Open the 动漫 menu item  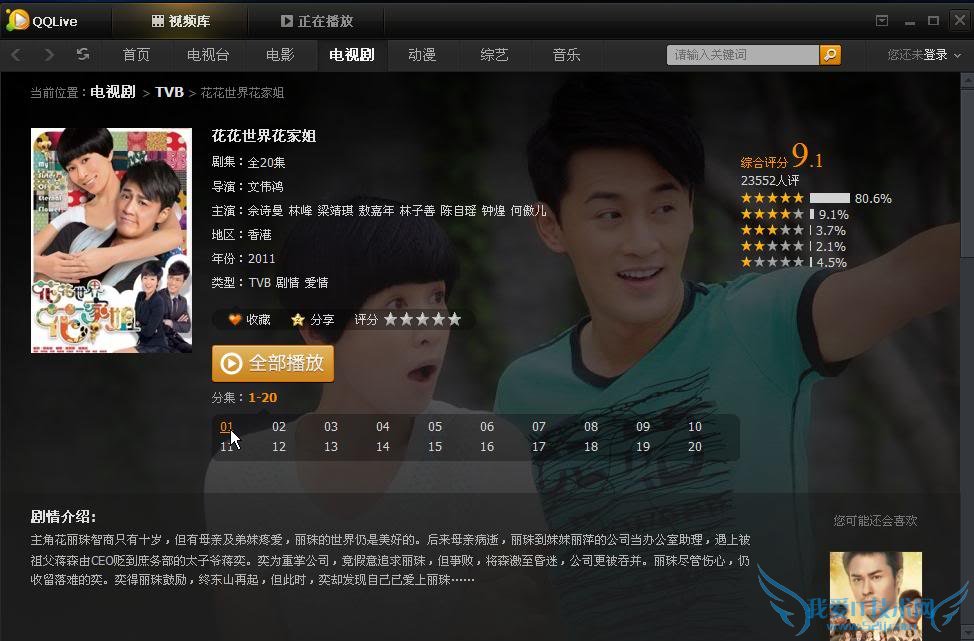(x=422, y=55)
